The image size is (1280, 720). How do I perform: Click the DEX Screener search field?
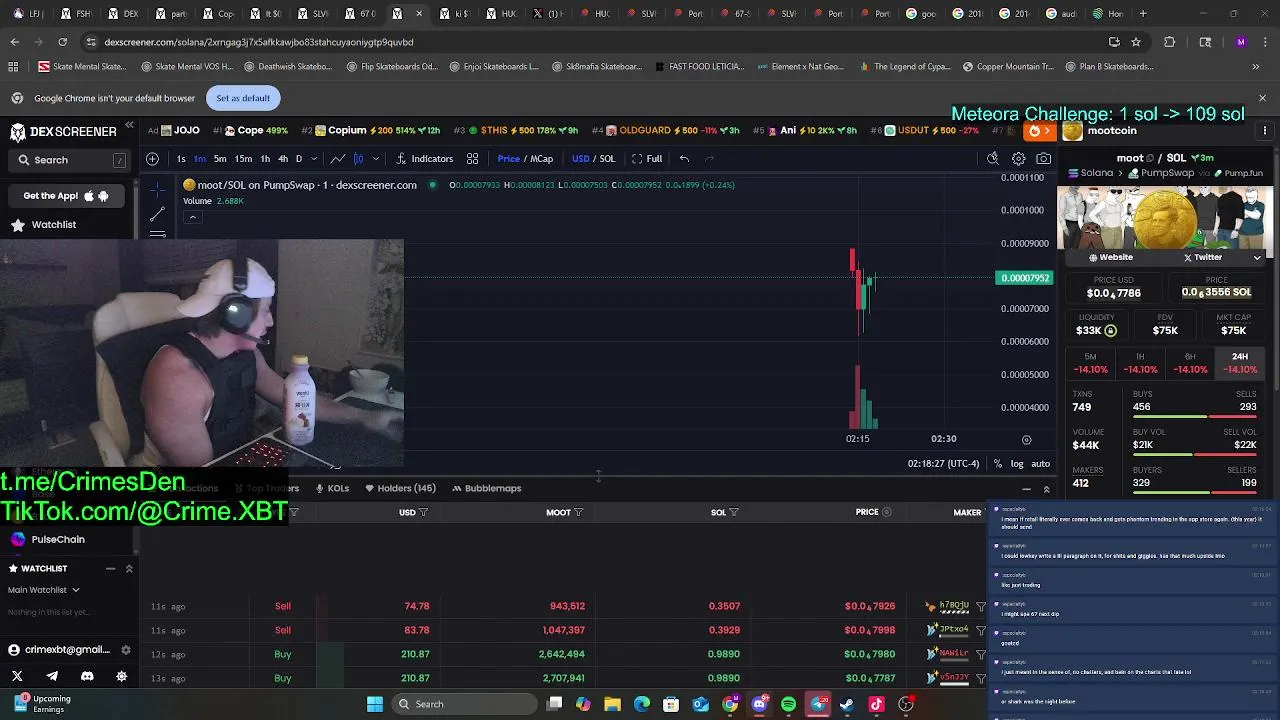pyautogui.click(x=70, y=160)
